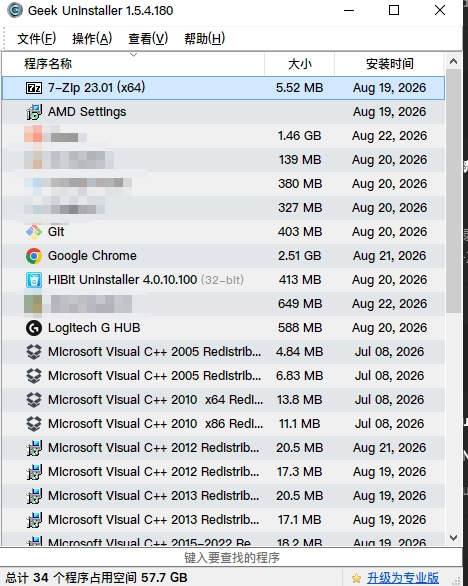Select the HiBit Uninstaller icon

tap(34, 280)
